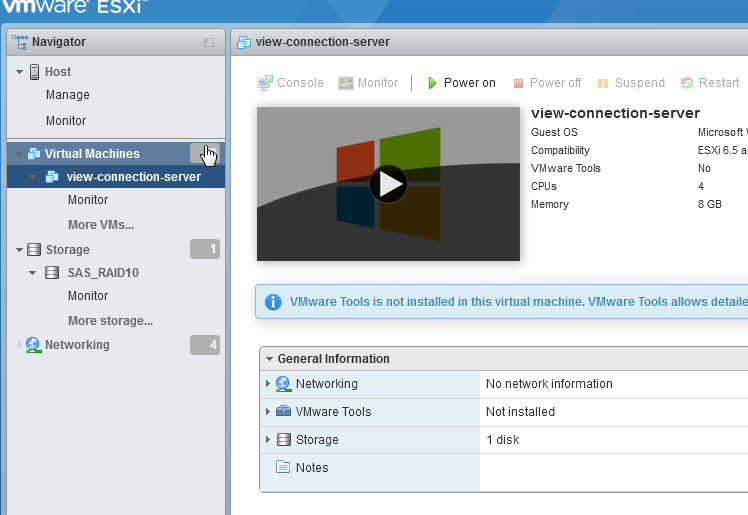Click the '8 GB' memory value
The width and height of the screenshot is (748, 515).
tap(709, 204)
